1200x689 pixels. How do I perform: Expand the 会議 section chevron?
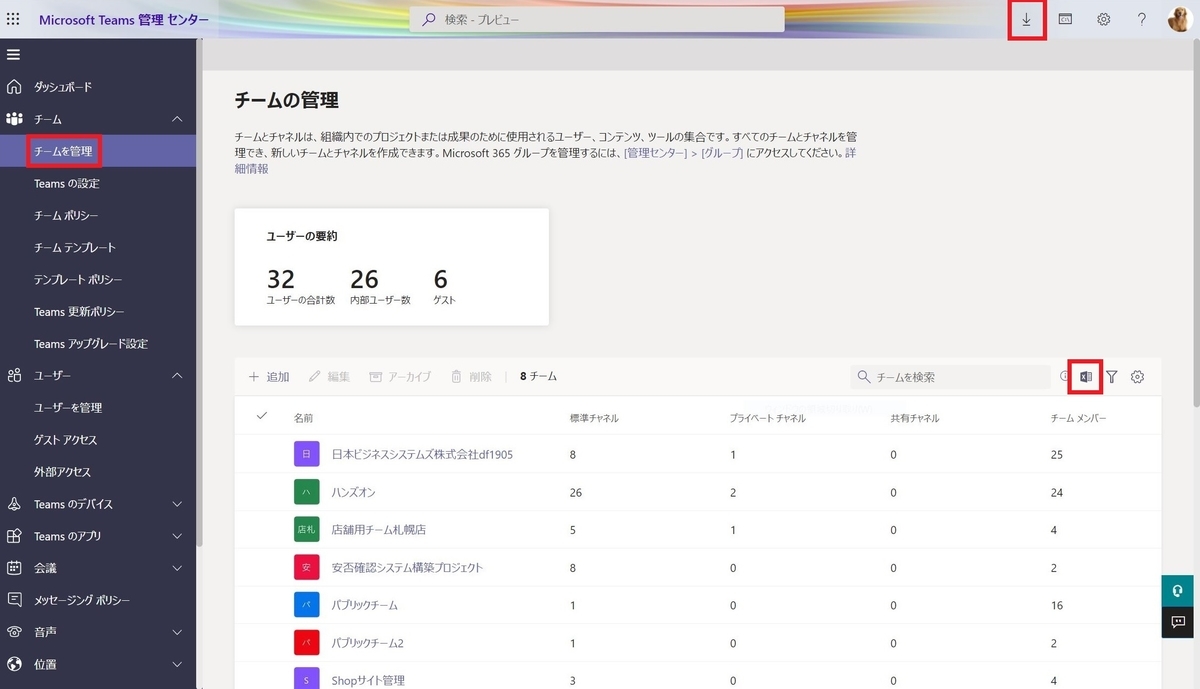point(177,568)
